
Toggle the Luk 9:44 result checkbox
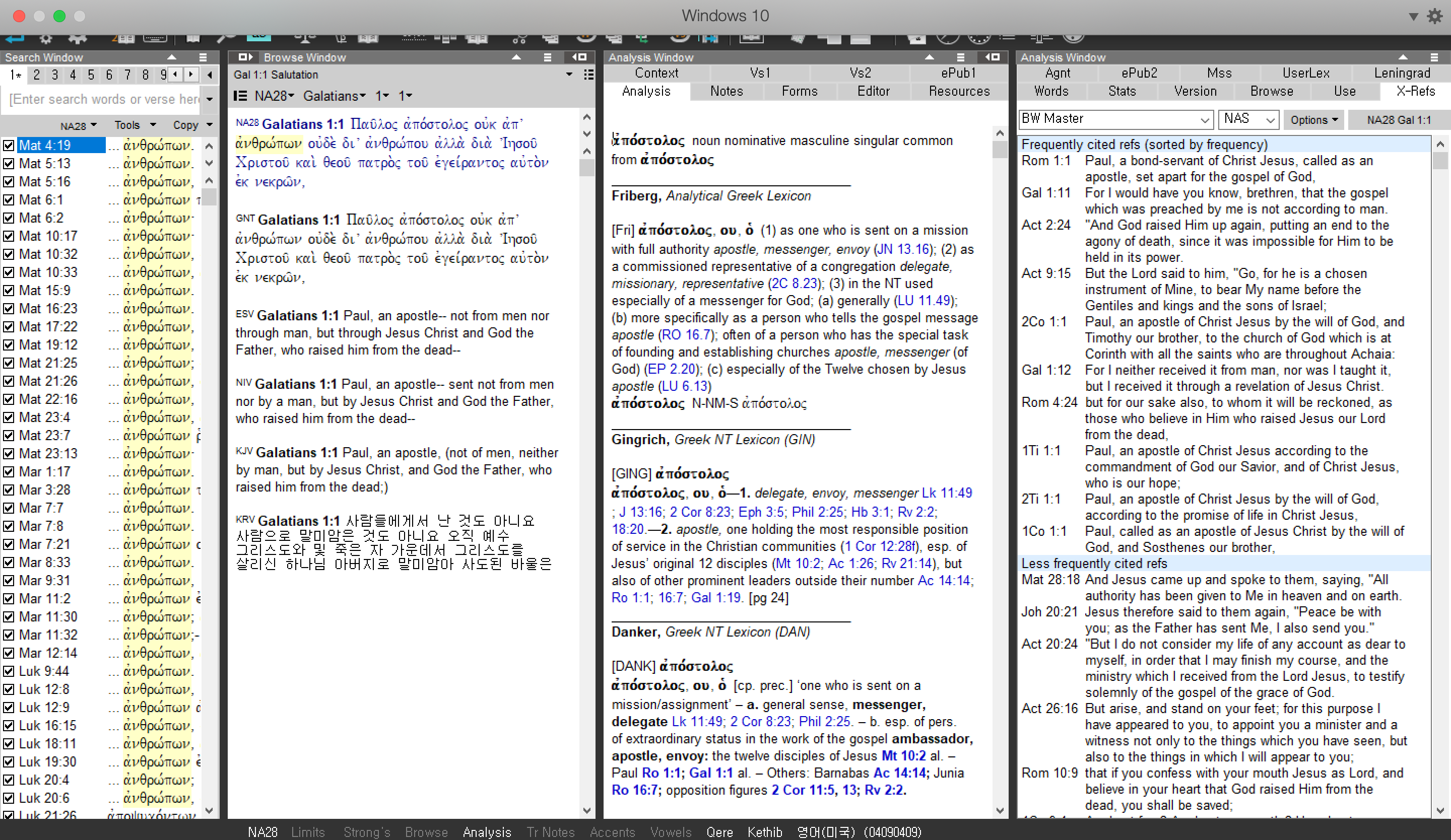coord(9,671)
